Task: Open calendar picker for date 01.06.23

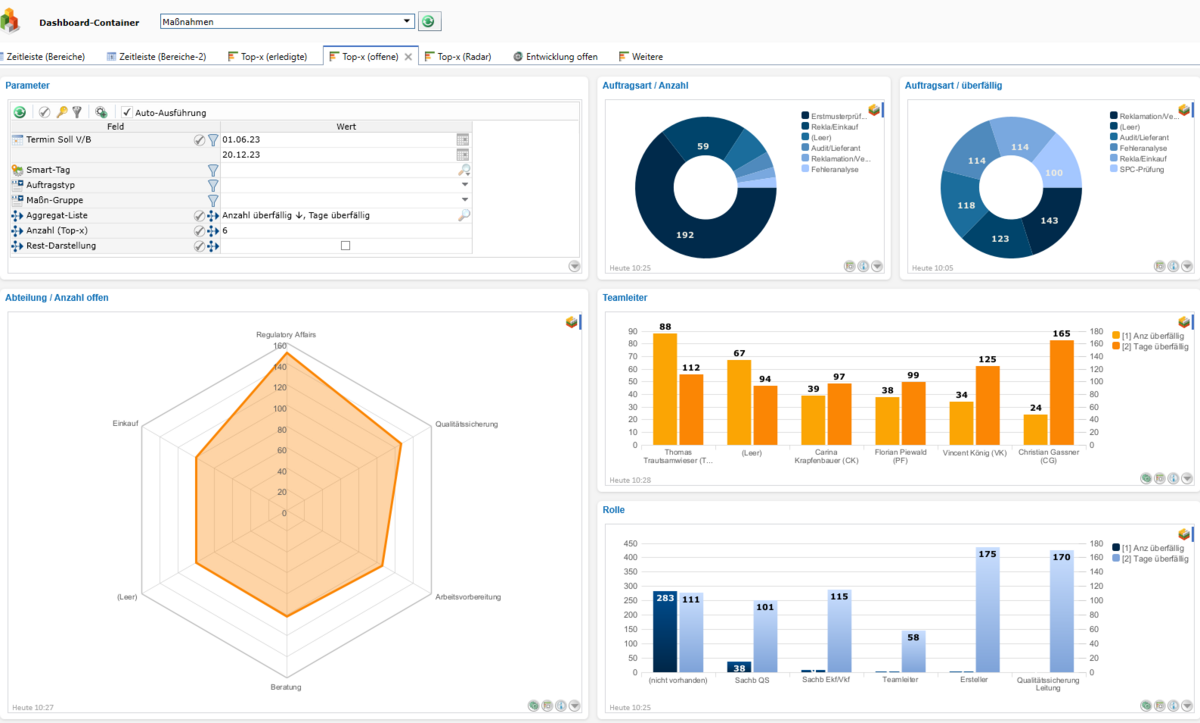Action: click(462, 140)
